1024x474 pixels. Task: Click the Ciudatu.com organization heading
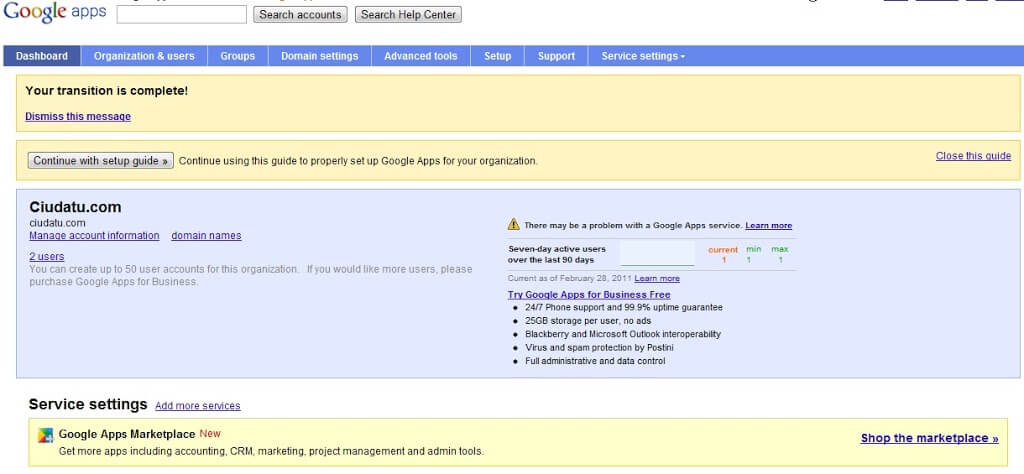(75, 207)
